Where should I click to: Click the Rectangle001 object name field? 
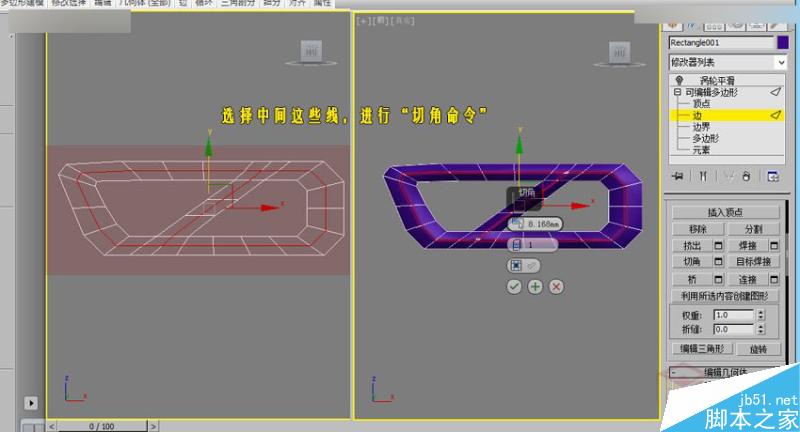coord(721,43)
